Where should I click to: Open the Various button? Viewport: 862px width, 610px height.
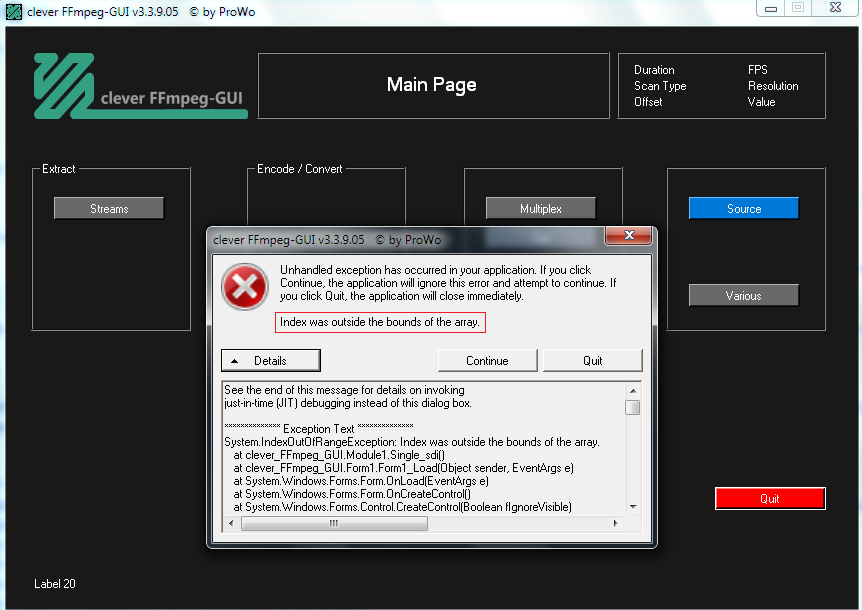click(x=743, y=295)
